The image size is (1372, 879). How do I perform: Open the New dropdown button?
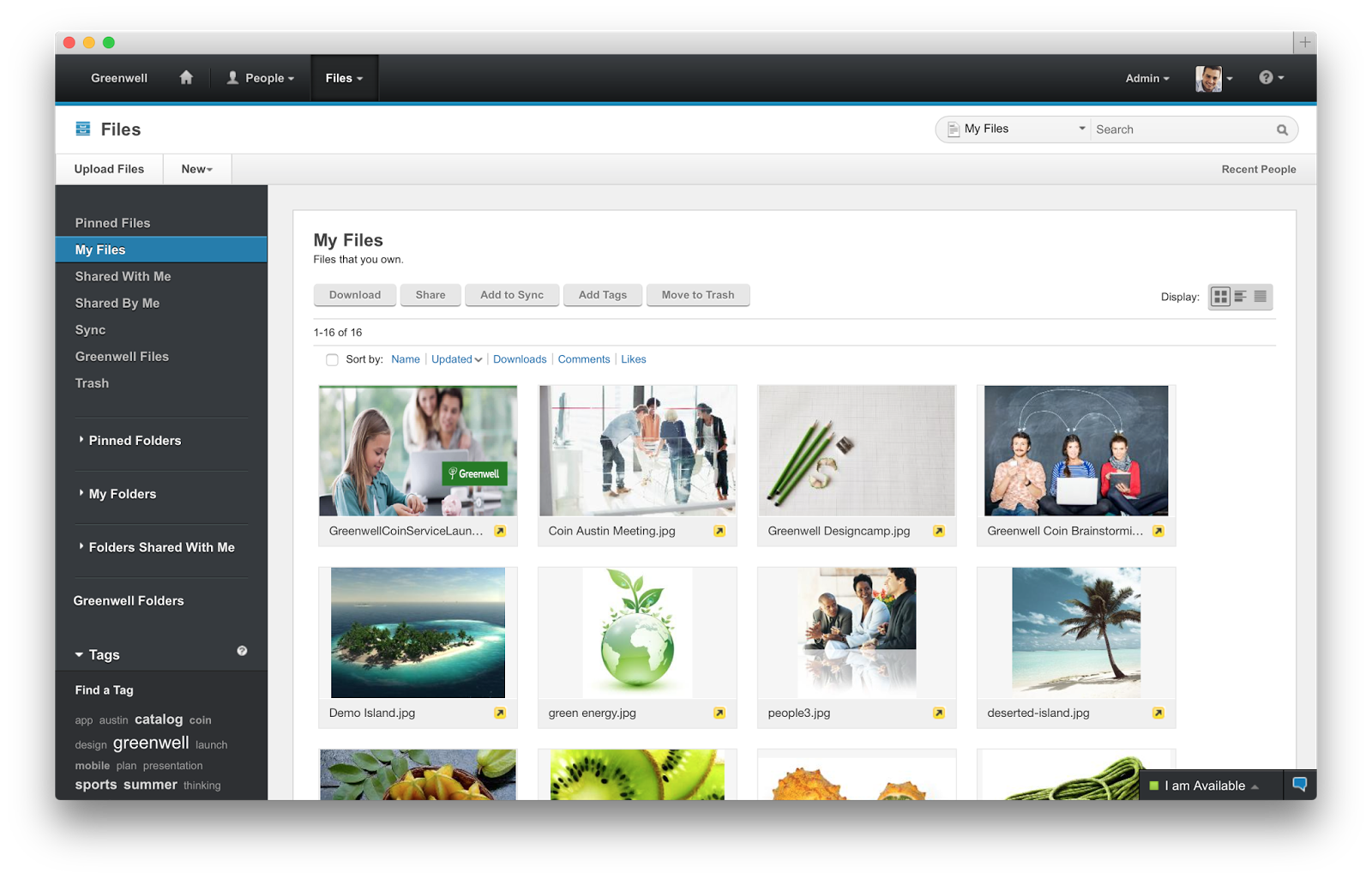(197, 169)
